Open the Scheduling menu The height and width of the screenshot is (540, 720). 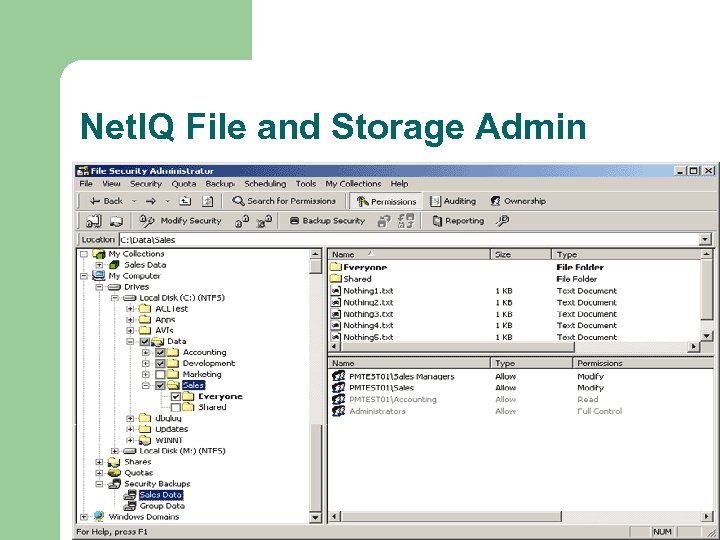point(265,184)
